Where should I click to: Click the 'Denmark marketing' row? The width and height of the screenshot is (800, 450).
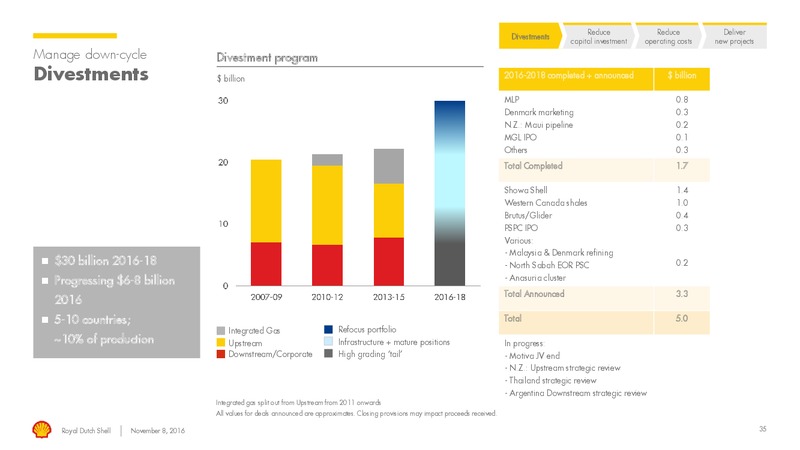(604, 112)
